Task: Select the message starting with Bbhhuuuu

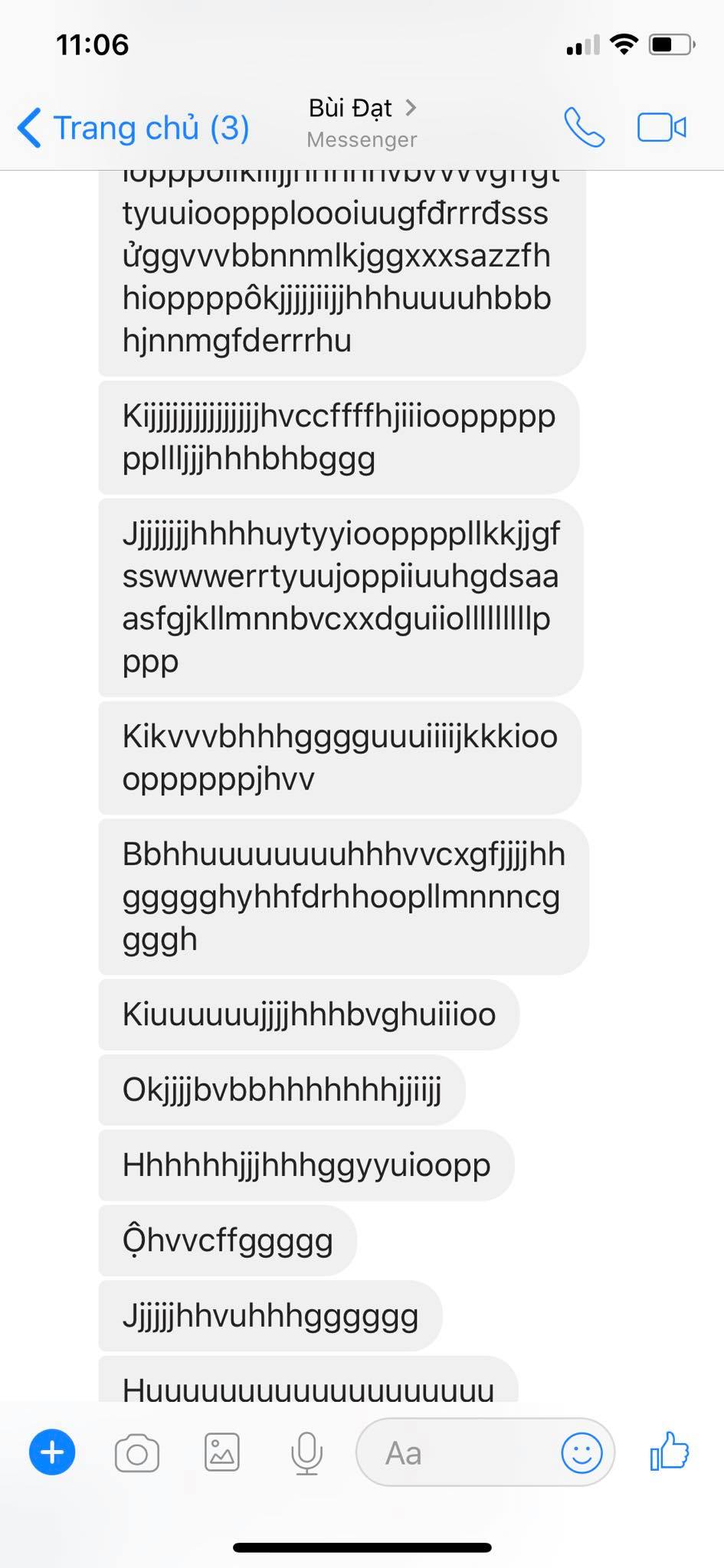Action: [x=343, y=897]
